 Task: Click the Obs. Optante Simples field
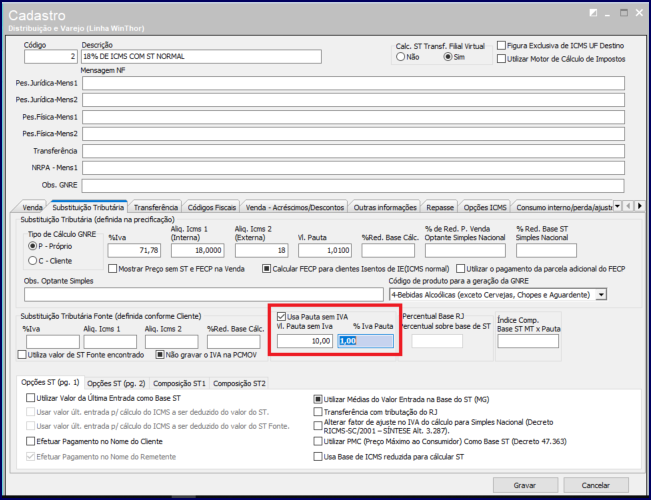click(204, 294)
